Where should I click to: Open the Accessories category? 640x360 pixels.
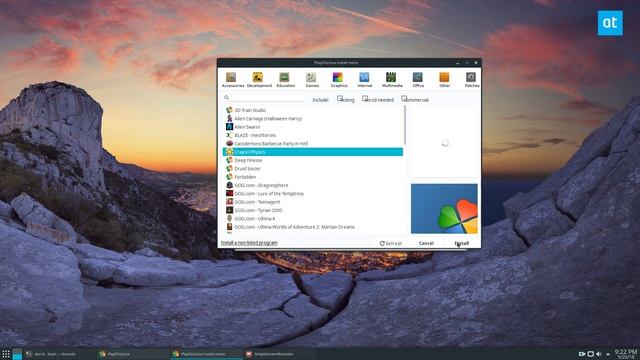coord(232,80)
